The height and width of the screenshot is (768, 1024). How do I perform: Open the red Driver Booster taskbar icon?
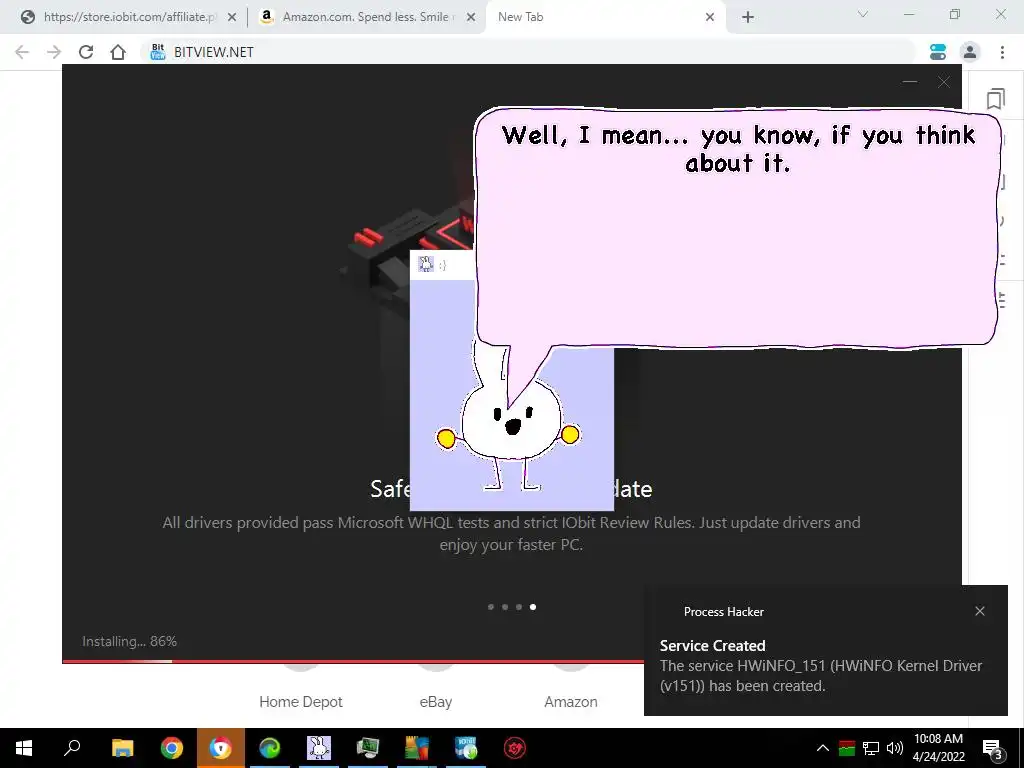515,748
